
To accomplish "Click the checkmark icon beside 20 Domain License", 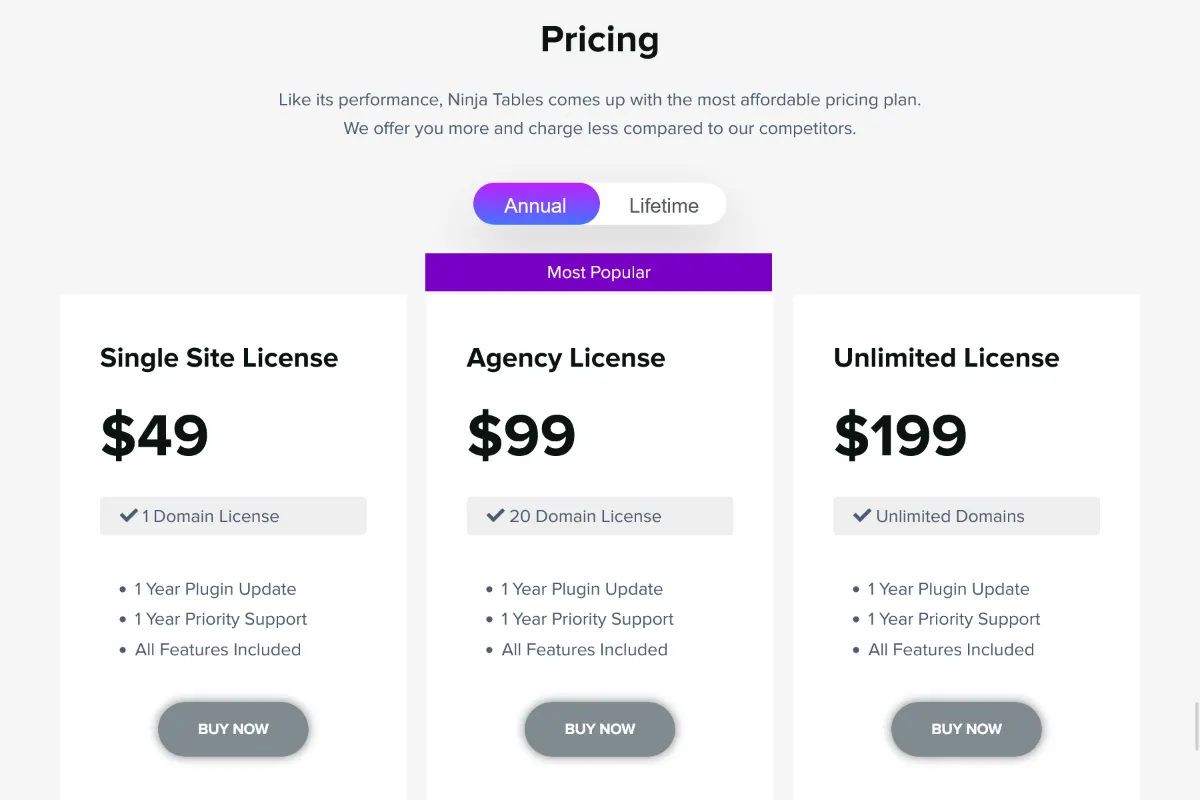I will pyautogui.click(x=495, y=516).
